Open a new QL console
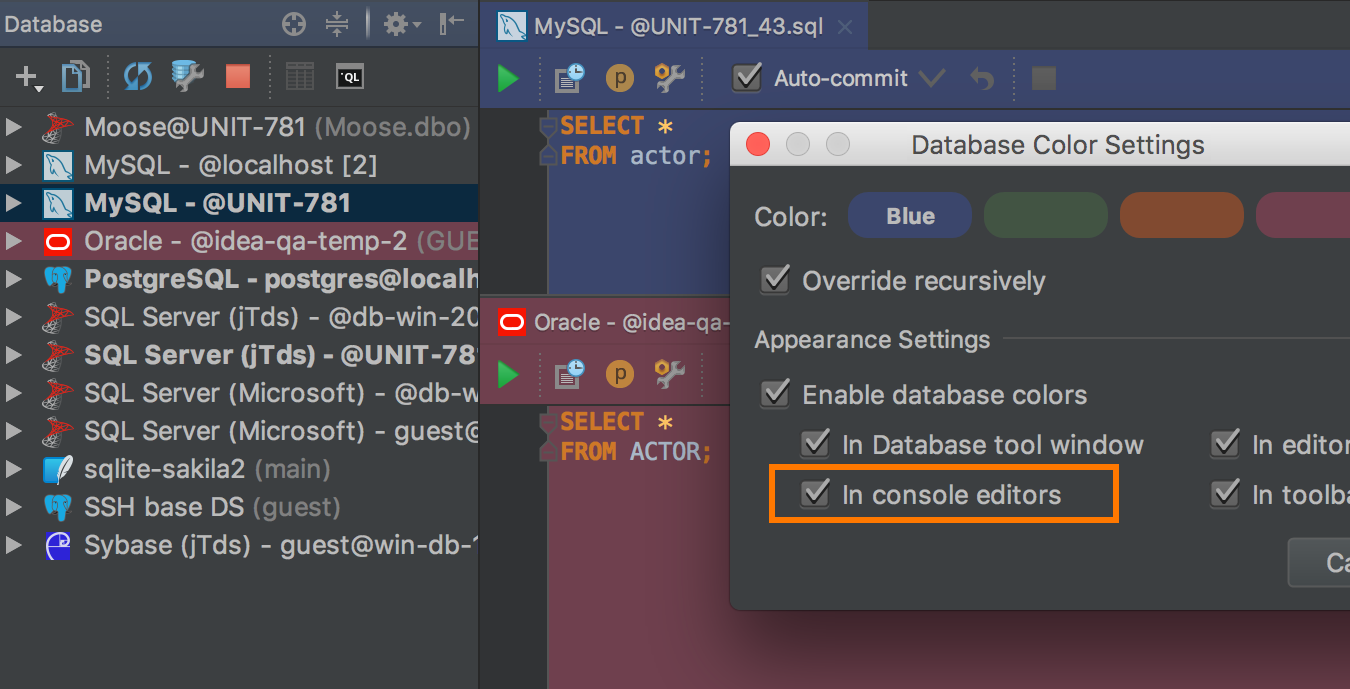 coord(349,77)
